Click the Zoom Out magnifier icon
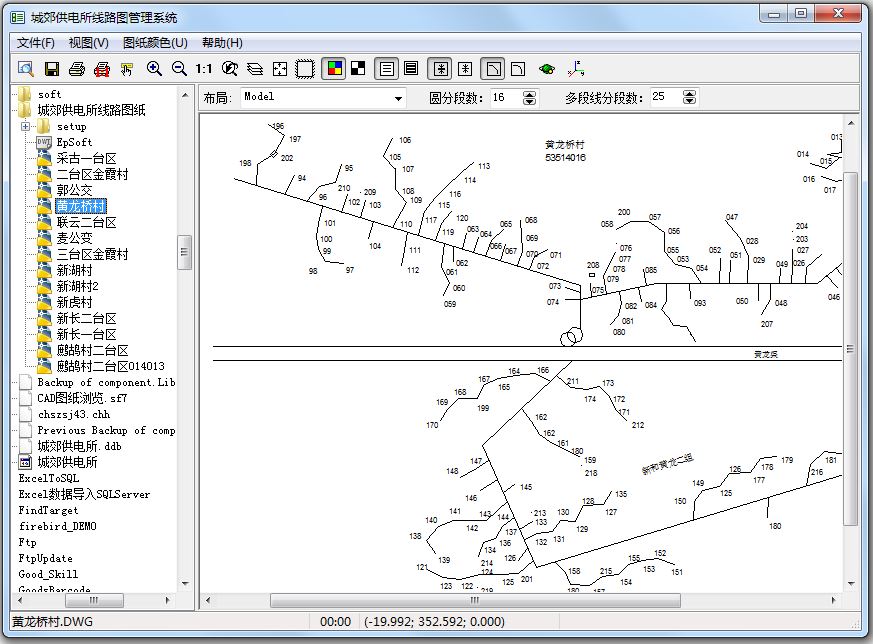The height and width of the screenshot is (644, 873). [179, 69]
